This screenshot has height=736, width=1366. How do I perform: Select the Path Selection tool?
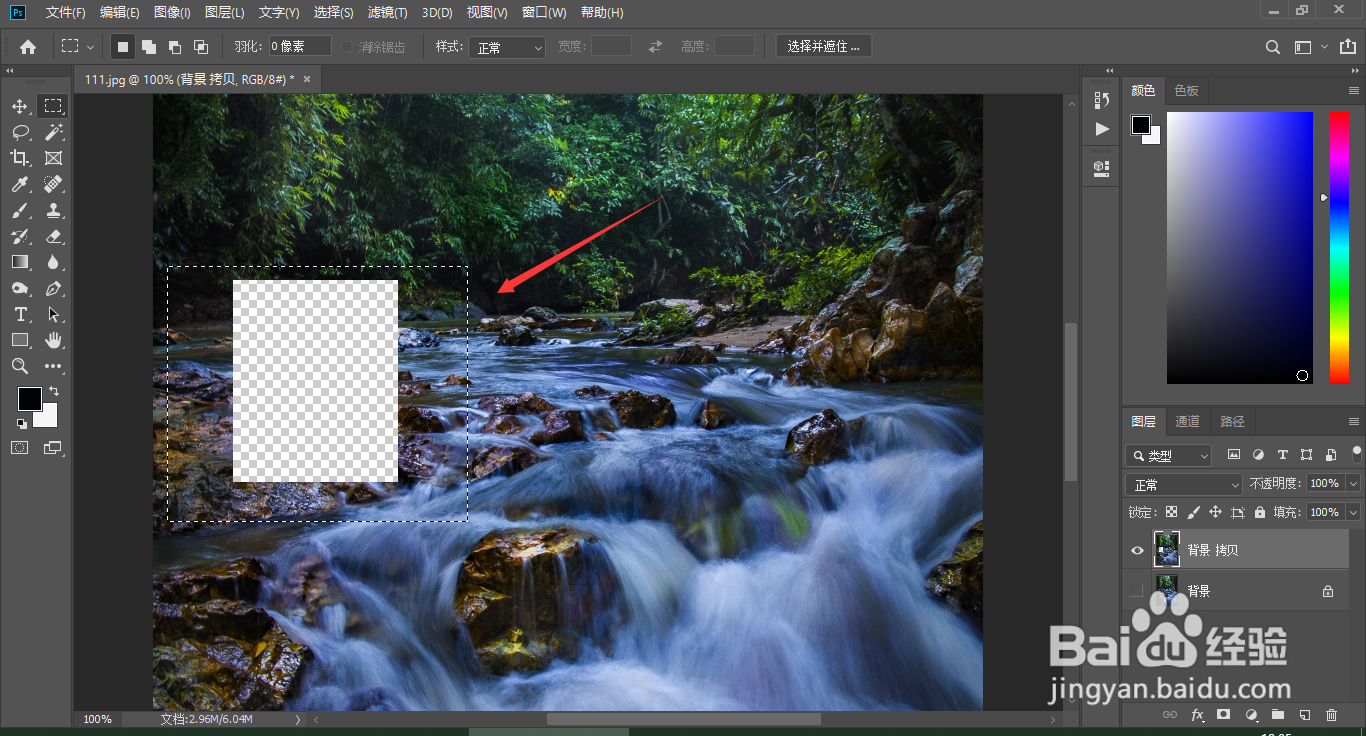54,314
